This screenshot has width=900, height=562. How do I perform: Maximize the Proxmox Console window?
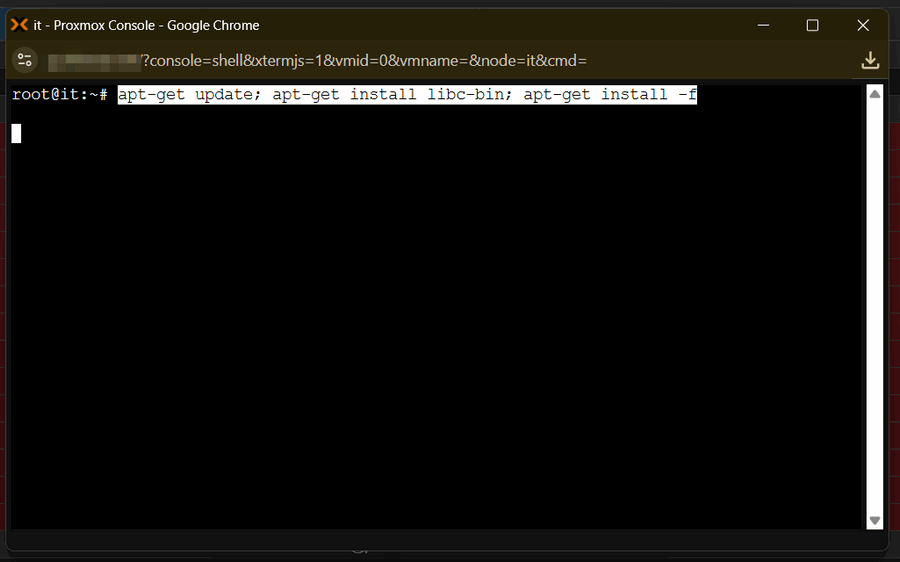tap(812, 25)
